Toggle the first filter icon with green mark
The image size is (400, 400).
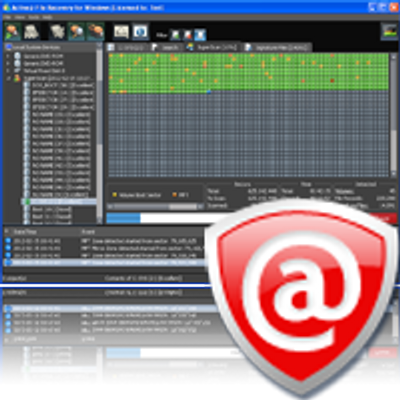(175, 35)
